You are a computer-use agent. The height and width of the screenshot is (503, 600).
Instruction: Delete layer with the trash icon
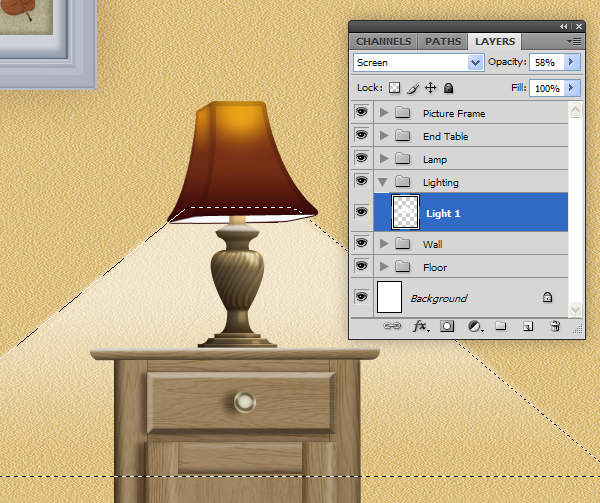click(x=555, y=326)
